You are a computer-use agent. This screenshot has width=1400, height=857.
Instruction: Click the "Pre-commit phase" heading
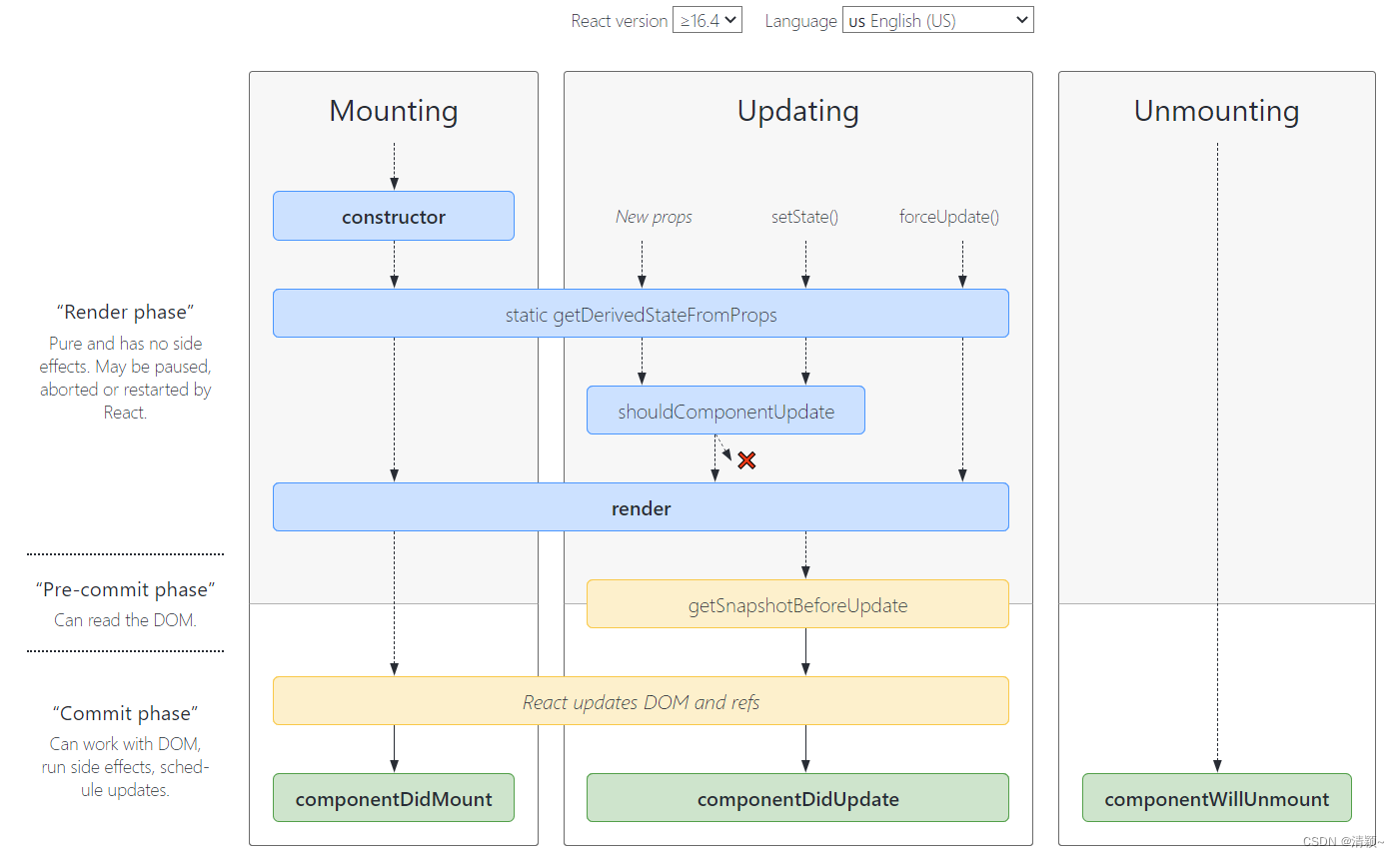(125, 589)
